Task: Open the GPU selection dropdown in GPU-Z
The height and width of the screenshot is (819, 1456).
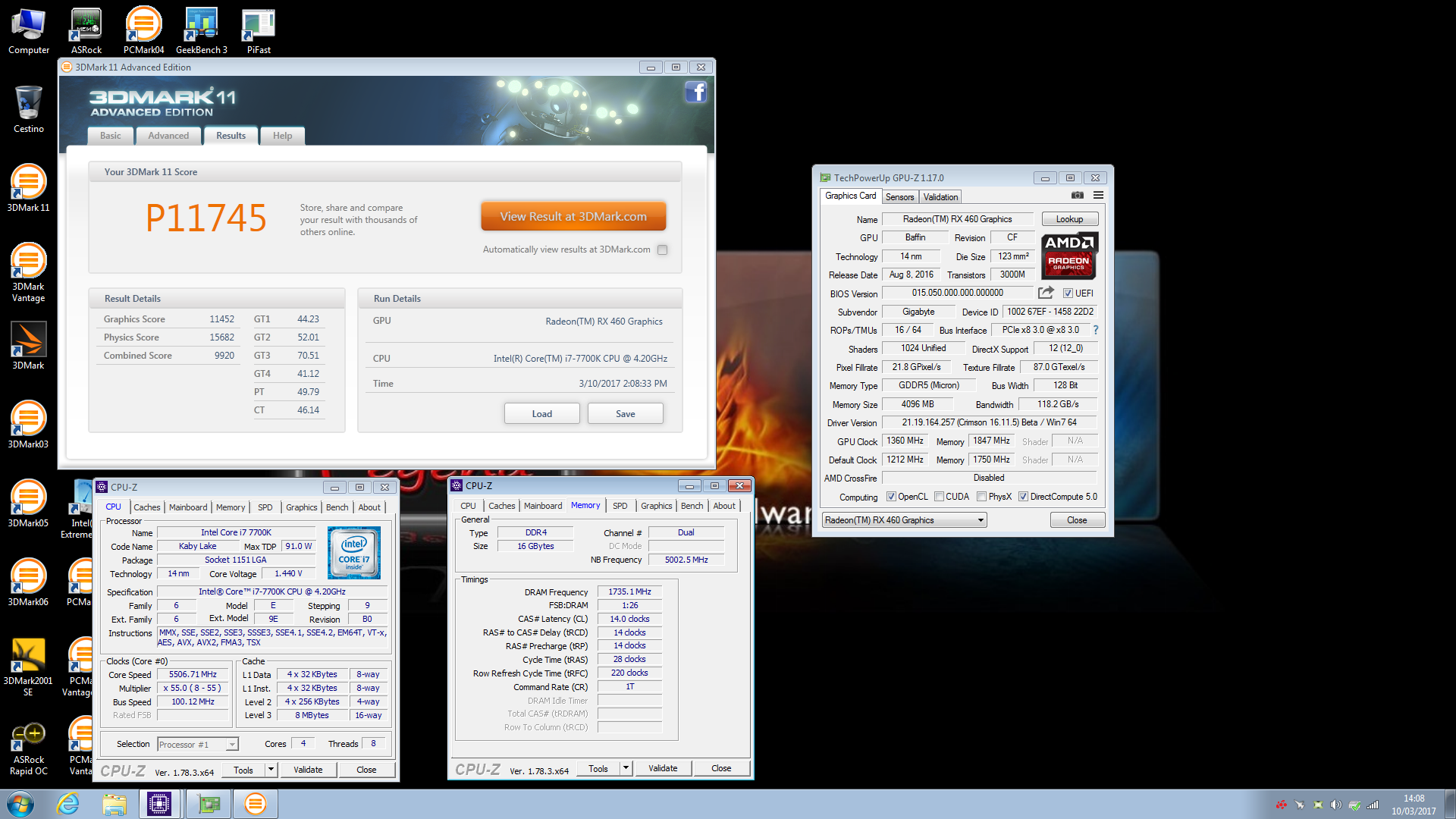Action: pos(904,520)
